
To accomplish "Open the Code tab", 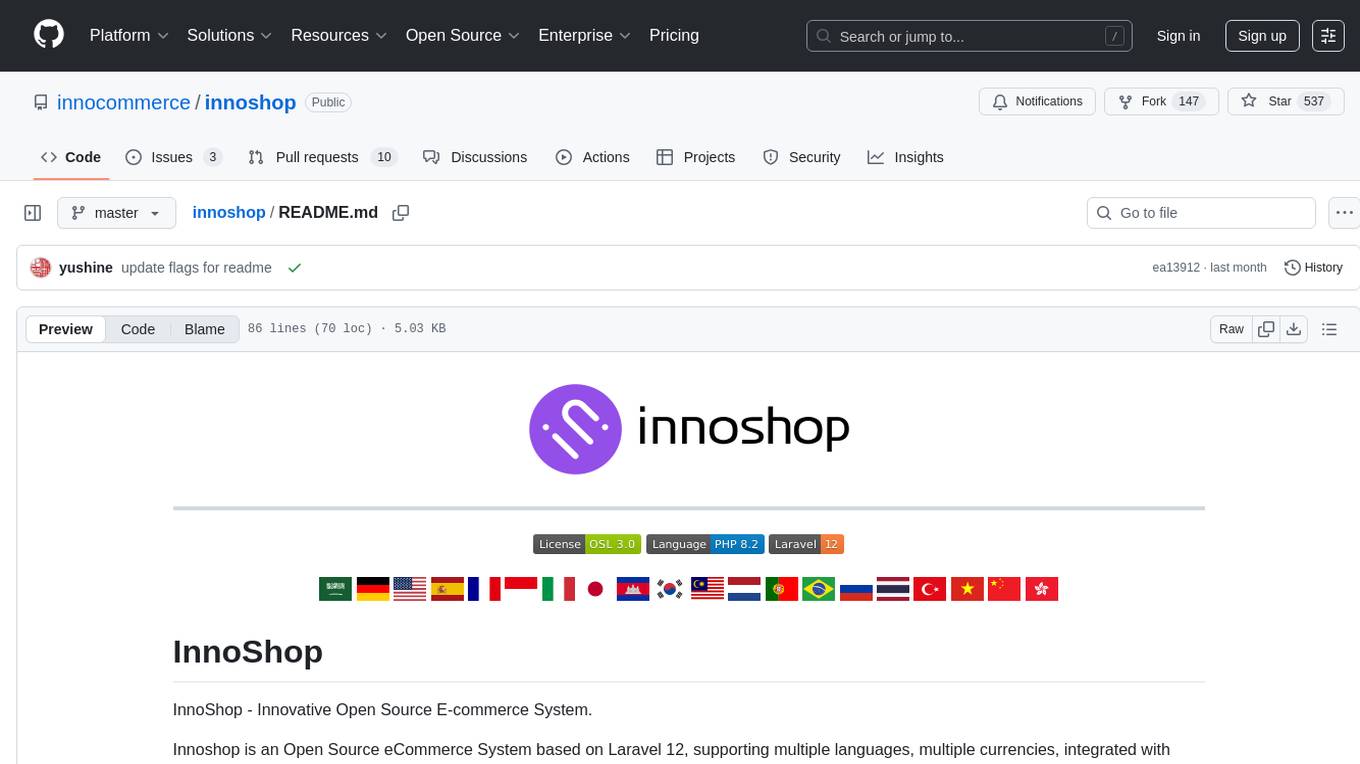I will pyautogui.click(x=70, y=157).
